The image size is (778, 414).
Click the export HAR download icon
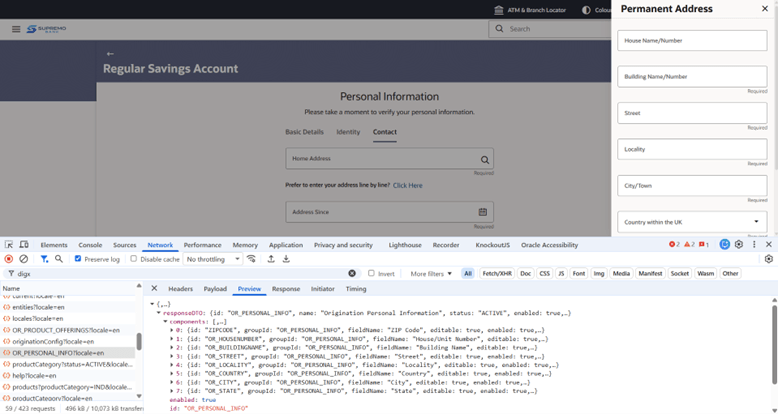coord(286,259)
